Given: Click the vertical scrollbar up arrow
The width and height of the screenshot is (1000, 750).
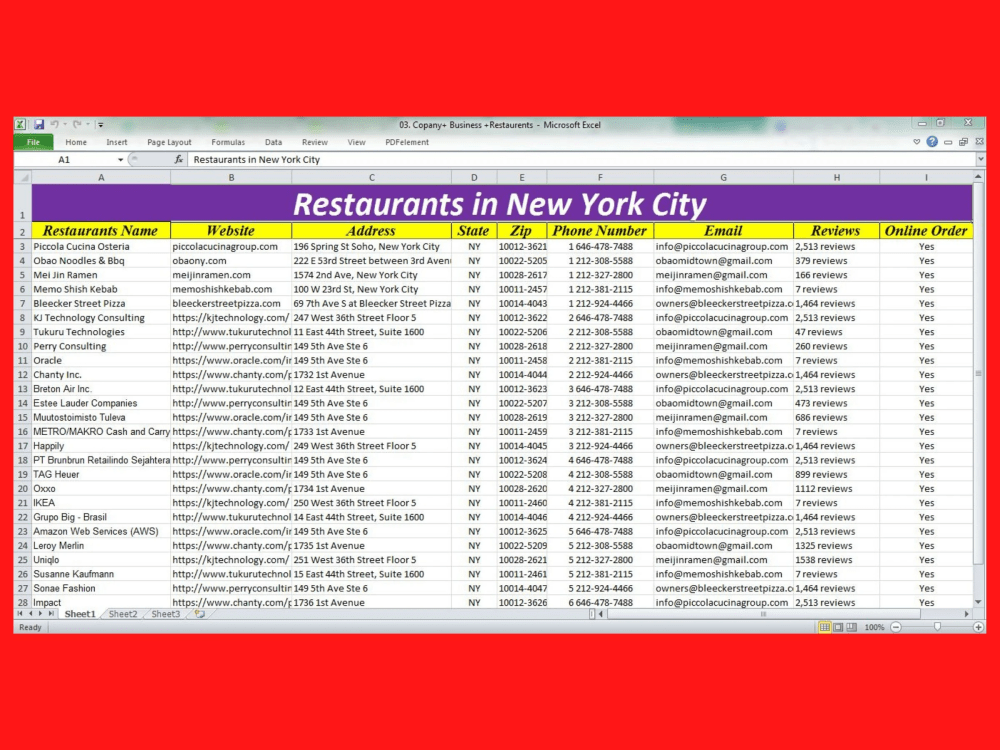Looking at the screenshot, I should point(978,177).
